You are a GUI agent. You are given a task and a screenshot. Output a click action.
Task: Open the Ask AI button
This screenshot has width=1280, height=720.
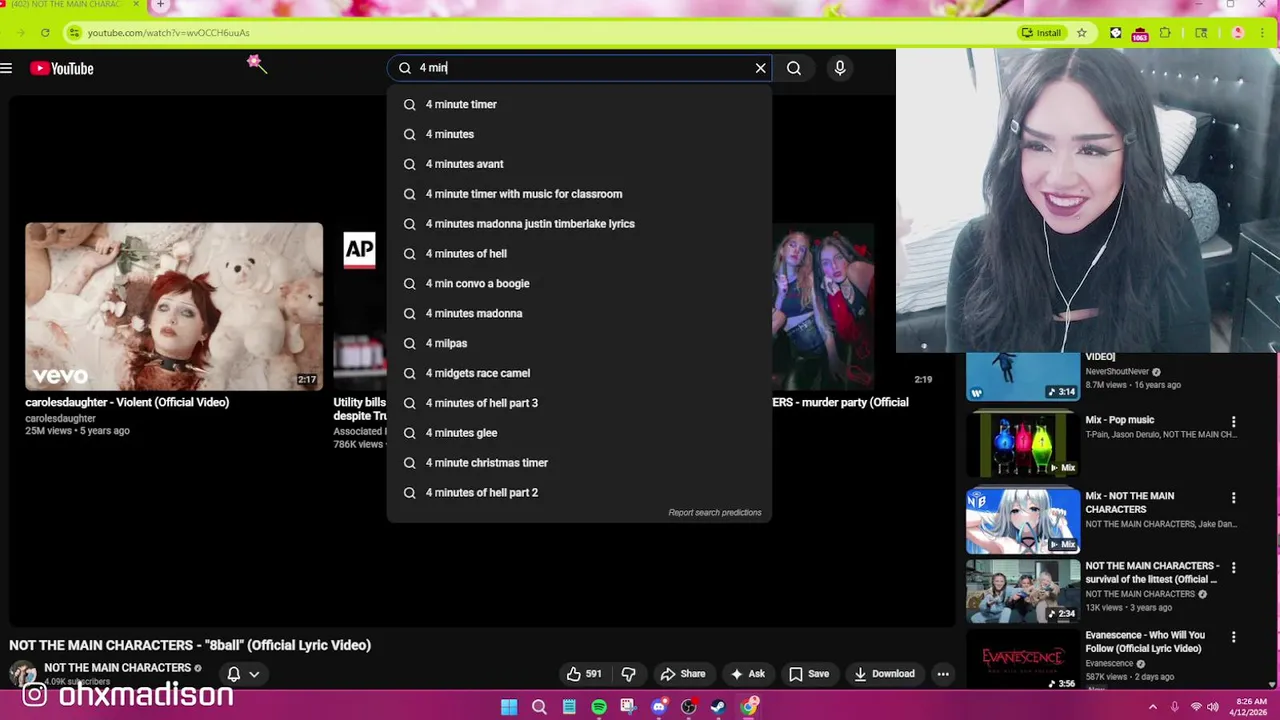point(747,674)
